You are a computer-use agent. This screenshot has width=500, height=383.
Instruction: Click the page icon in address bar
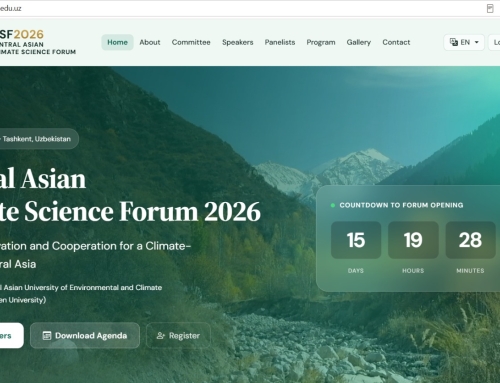[x=490, y=8]
